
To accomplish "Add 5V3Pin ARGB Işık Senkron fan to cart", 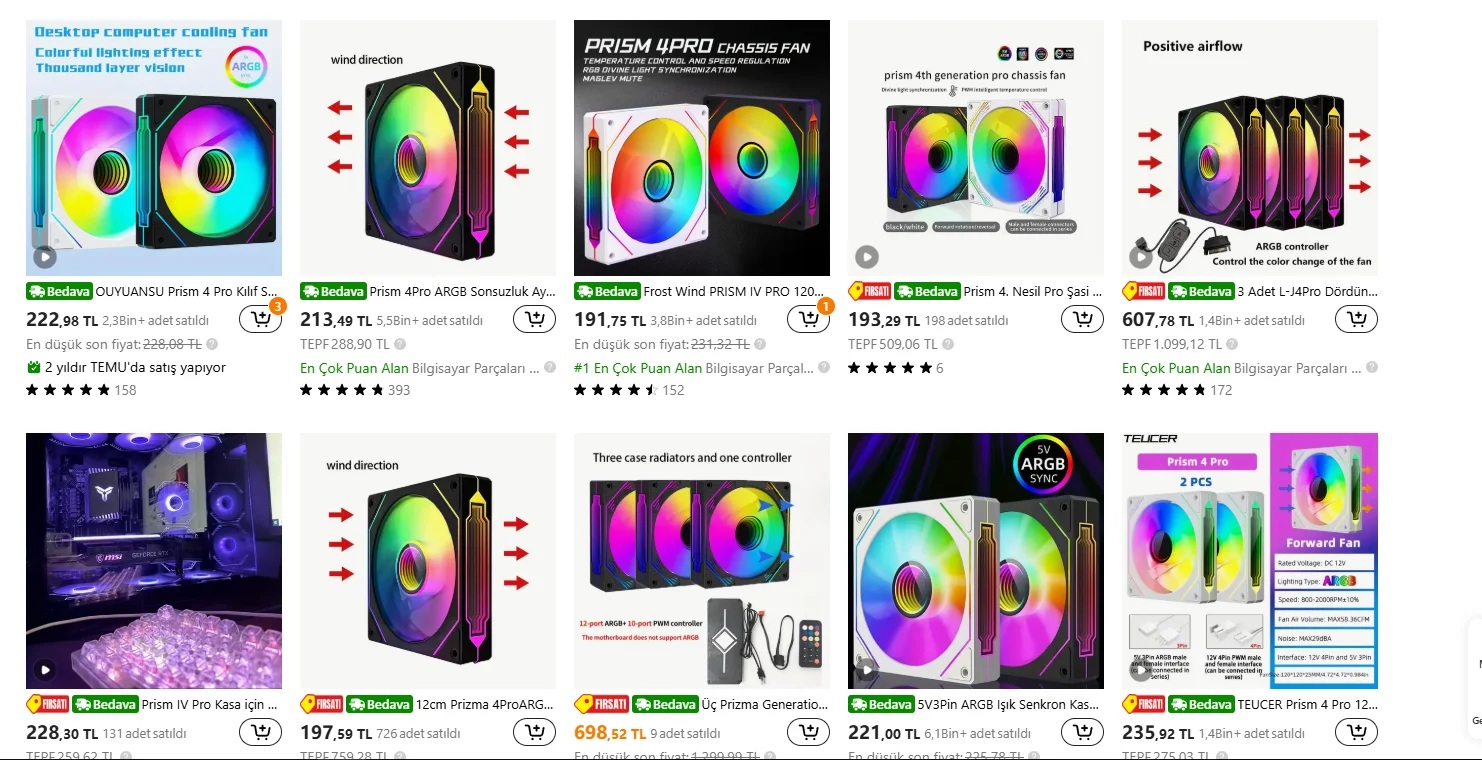I will click(x=1082, y=733).
